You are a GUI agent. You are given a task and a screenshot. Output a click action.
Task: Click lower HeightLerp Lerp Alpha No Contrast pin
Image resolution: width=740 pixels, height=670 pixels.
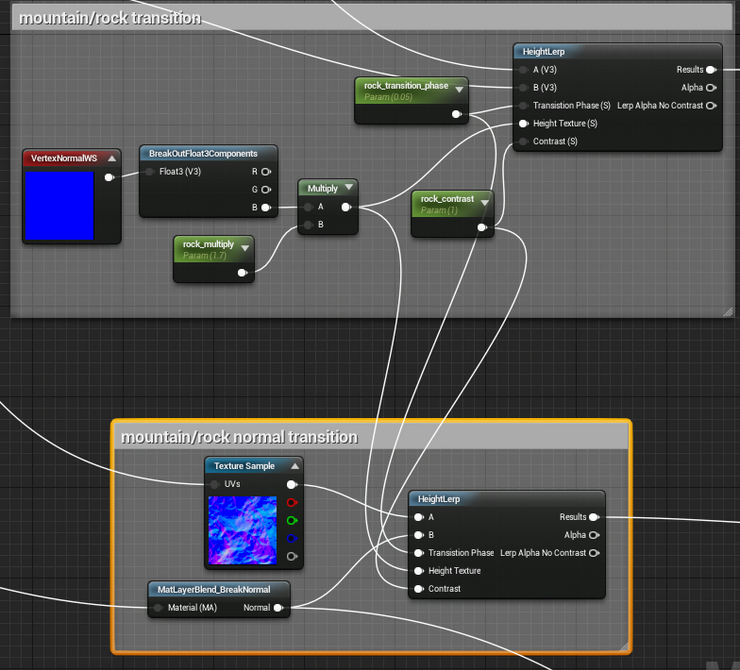point(594,553)
